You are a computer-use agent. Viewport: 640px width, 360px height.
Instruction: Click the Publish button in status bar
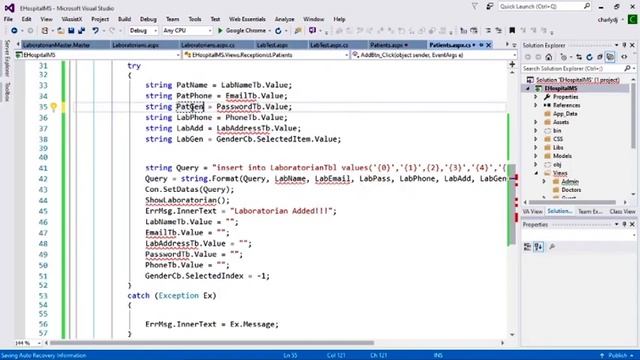617,356
